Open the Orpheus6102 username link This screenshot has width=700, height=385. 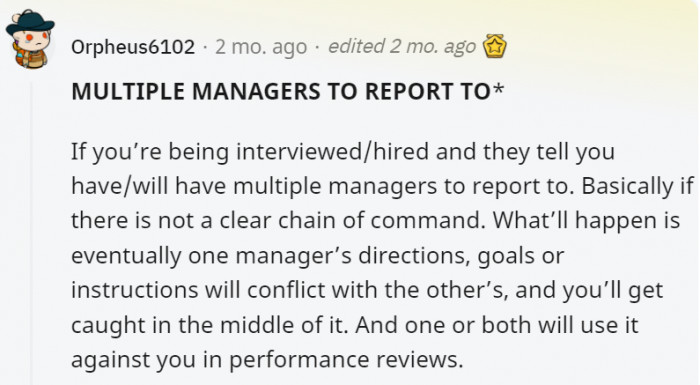point(133,47)
